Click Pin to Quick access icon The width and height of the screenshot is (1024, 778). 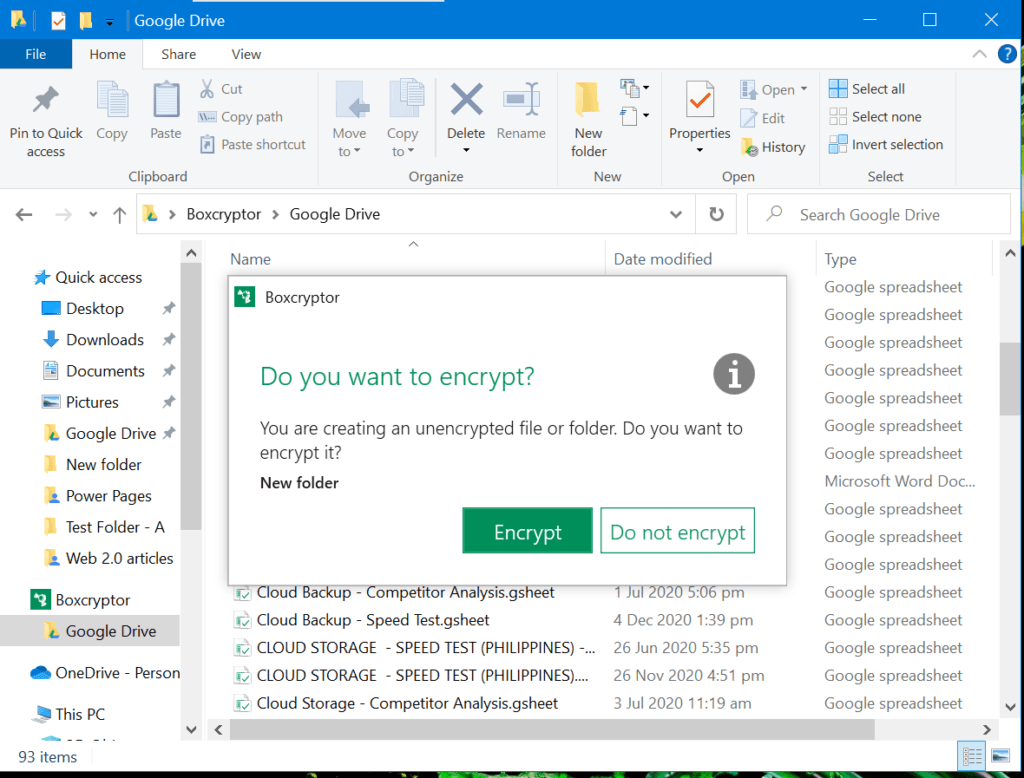(46, 99)
